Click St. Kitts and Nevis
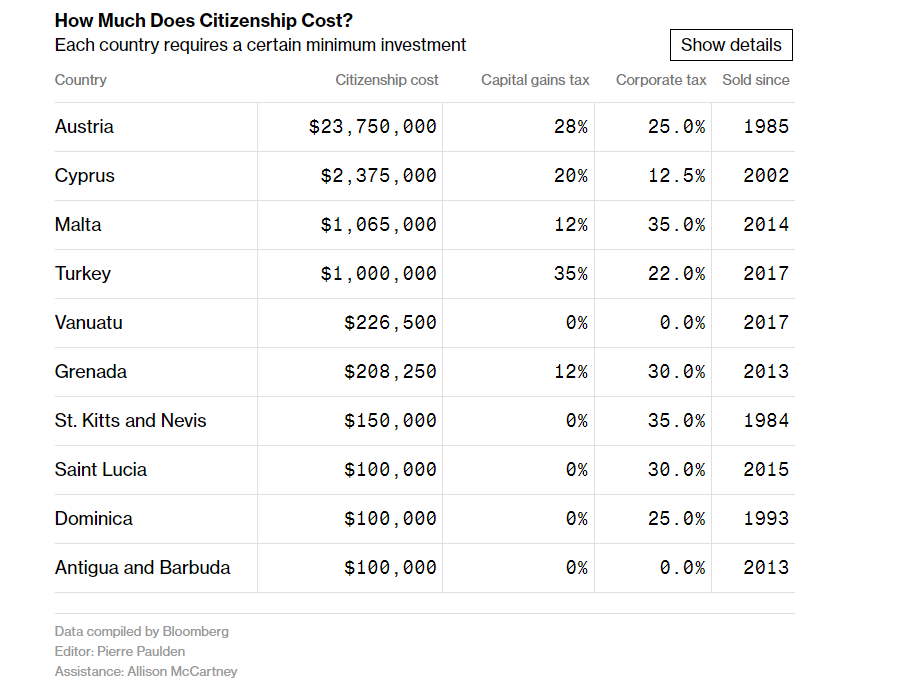The width and height of the screenshot is (924, 688). tap(131, 421)
